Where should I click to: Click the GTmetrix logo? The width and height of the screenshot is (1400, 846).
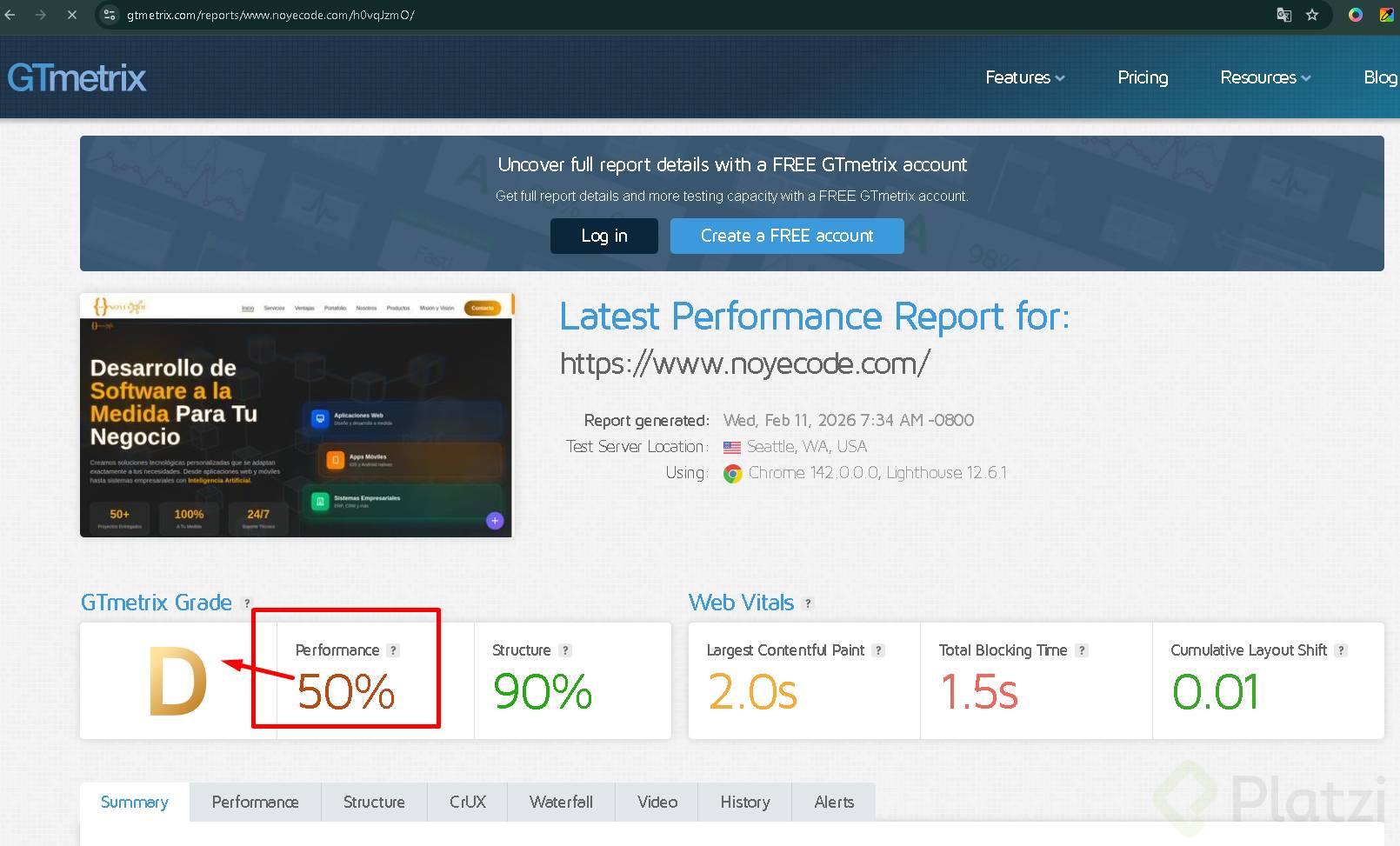coord(77,78)
